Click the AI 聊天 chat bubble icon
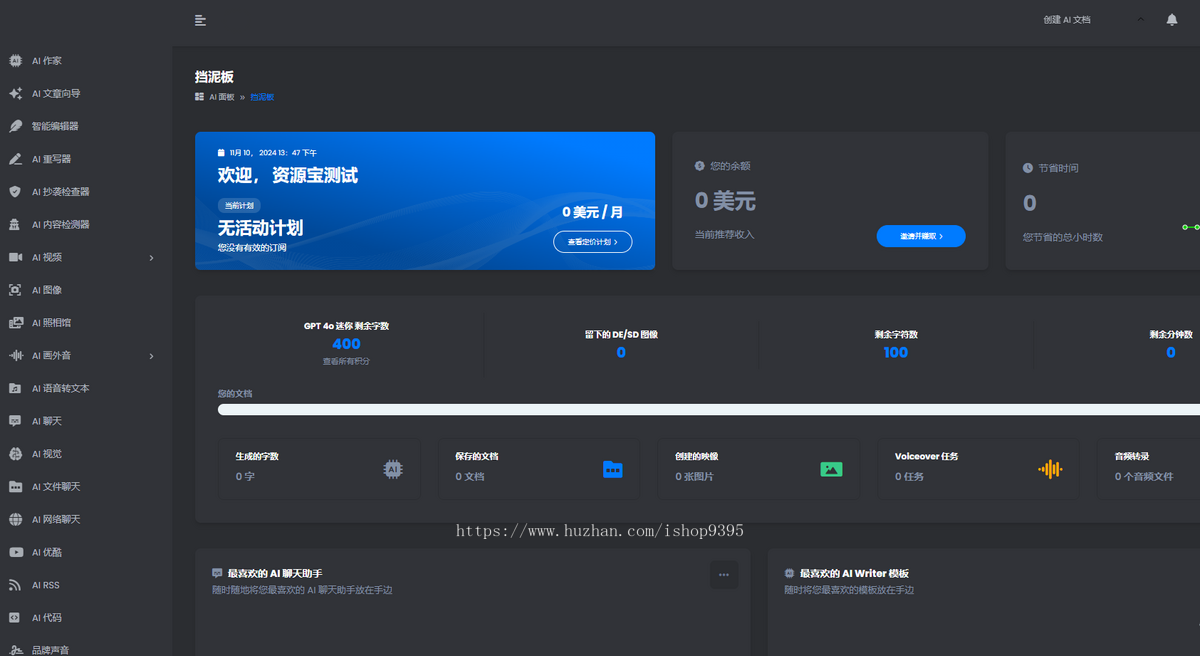 pos(15,421)
